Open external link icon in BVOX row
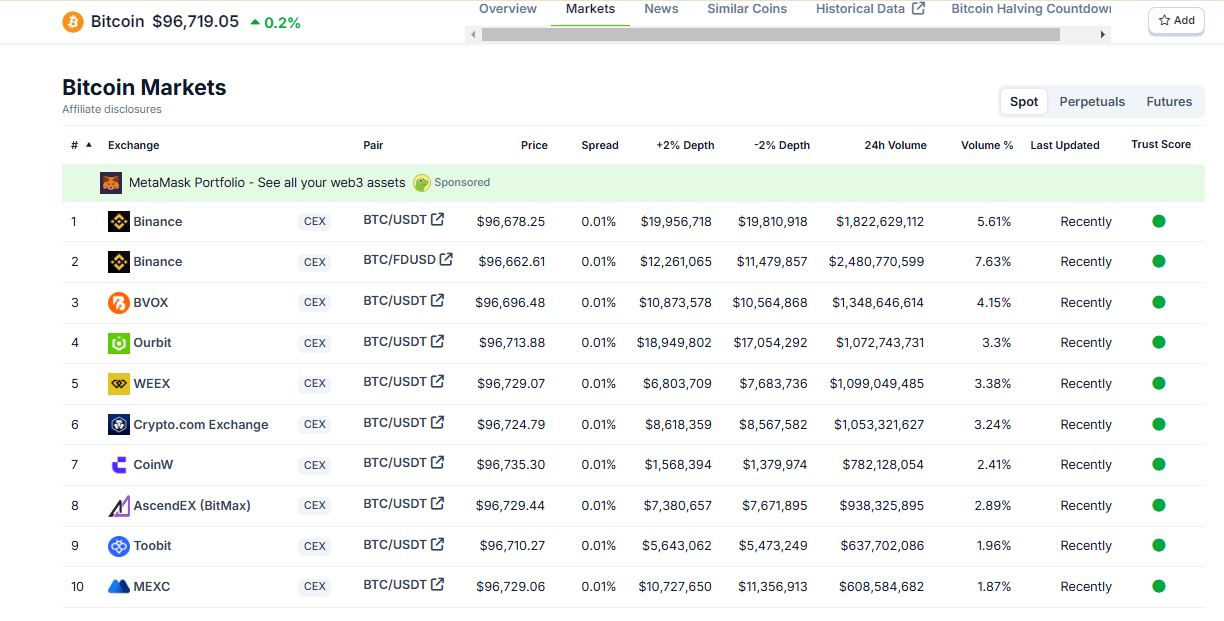Screen dimensions: 1224x621 pyautogui.click(x=437, y=300)
